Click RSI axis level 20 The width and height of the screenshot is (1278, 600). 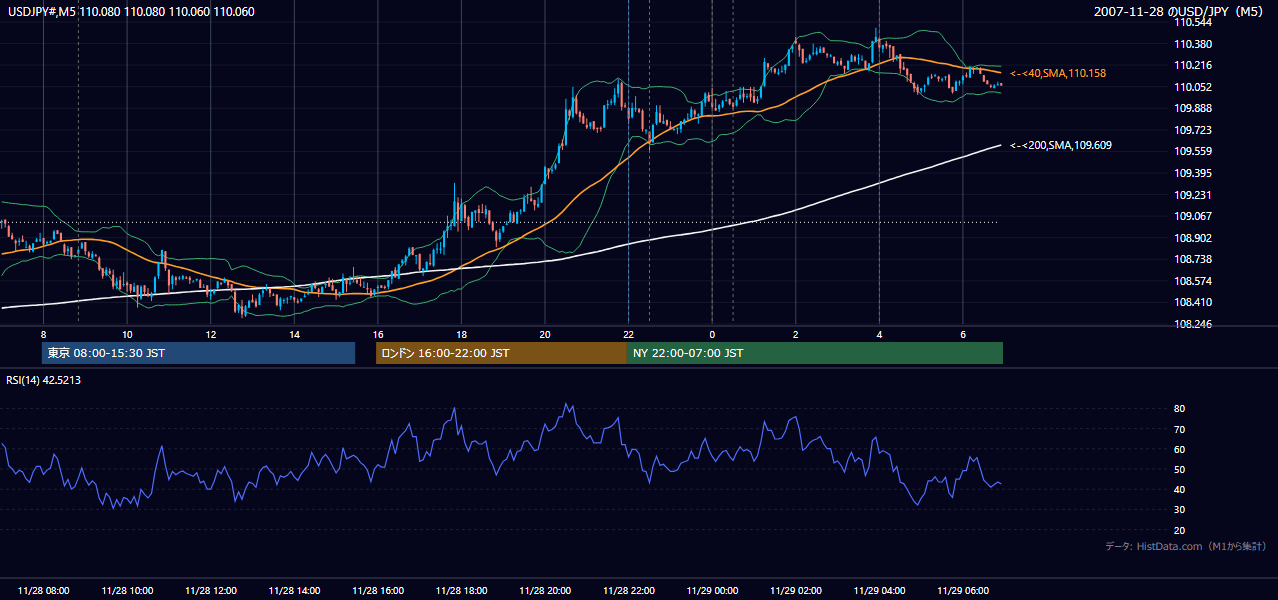point(1180,531)
